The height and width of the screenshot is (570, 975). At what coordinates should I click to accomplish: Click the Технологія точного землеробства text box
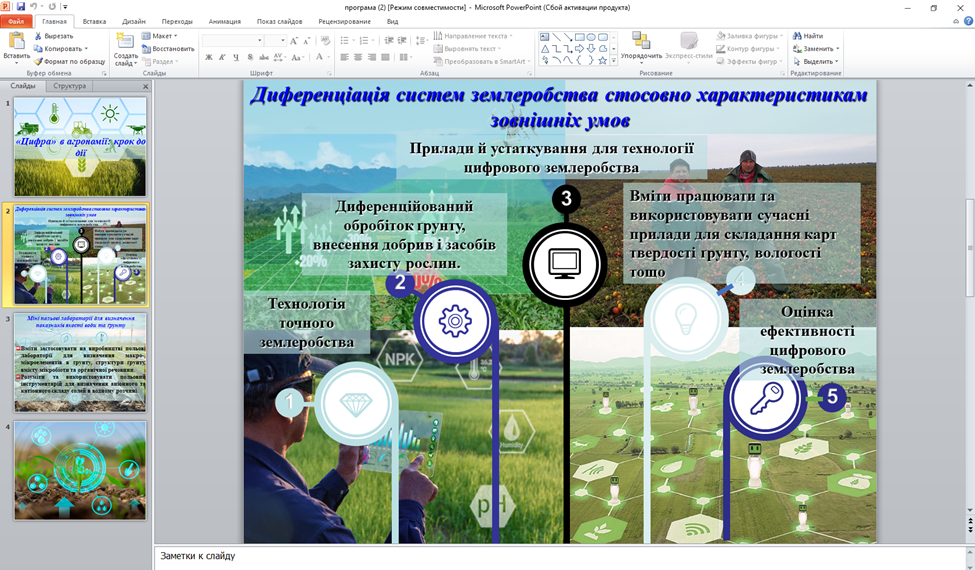307,323
